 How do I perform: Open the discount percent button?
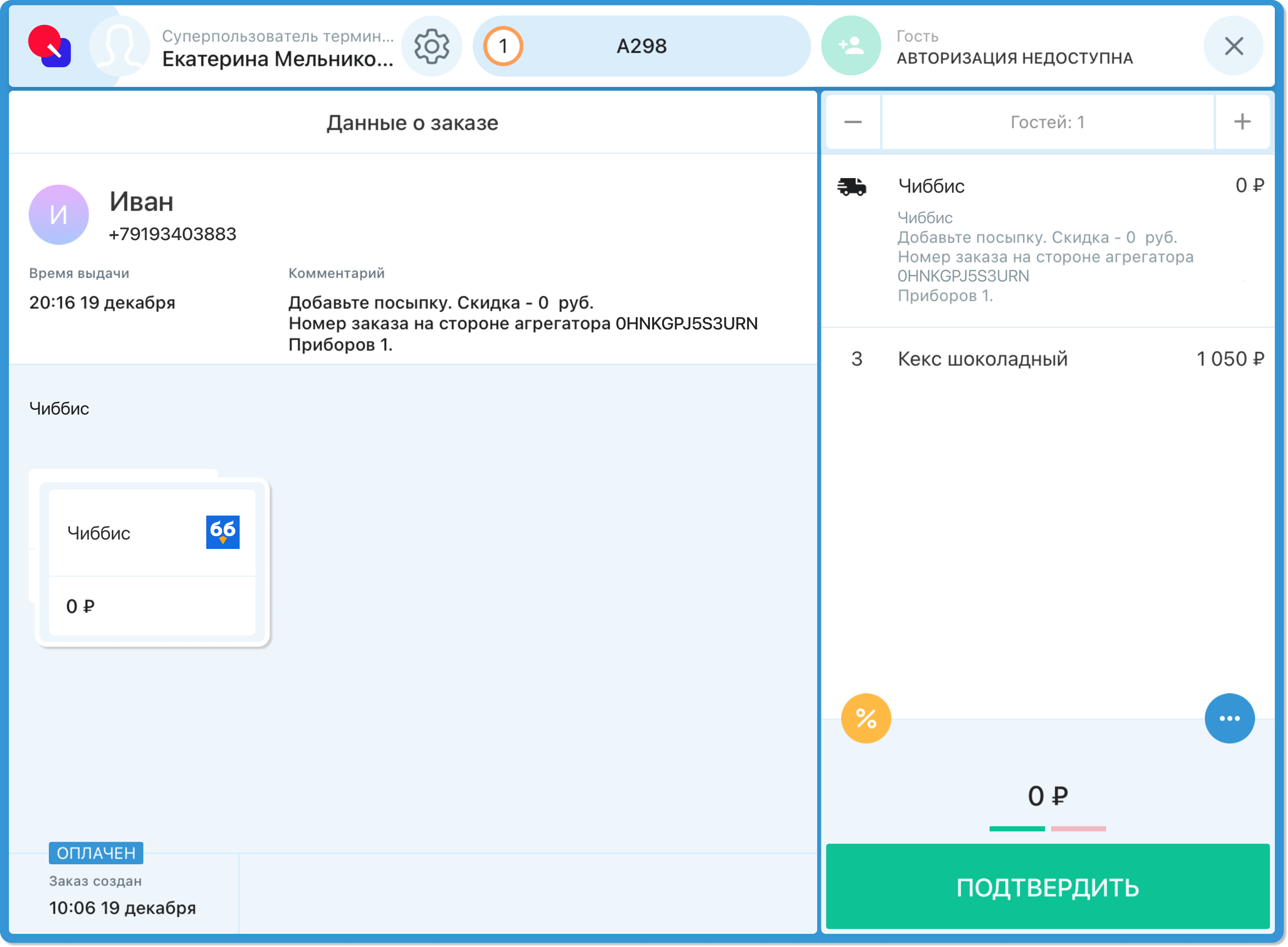point(866,718)
